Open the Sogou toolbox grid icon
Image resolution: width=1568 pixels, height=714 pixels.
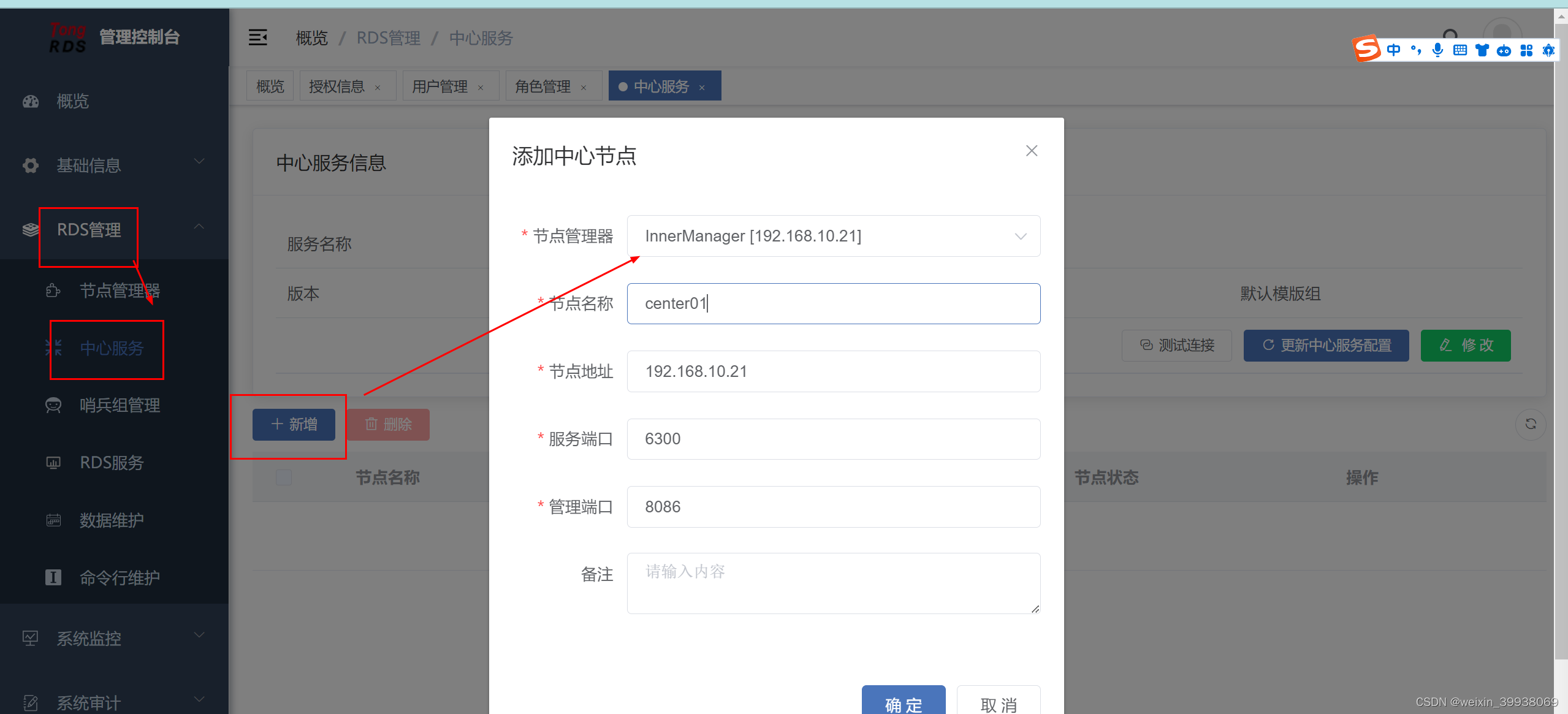[x=1526, y=50]
